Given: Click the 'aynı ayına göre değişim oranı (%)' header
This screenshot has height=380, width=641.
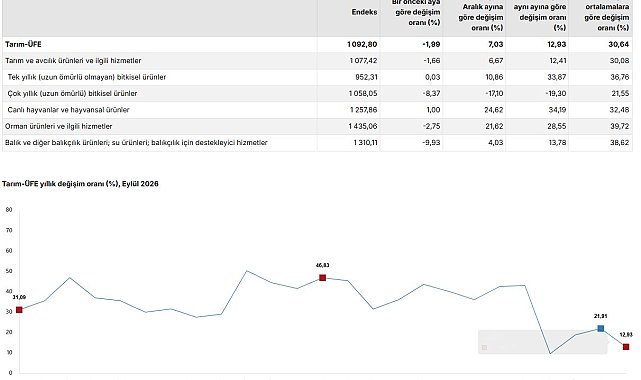Looking at the screenshot, I should coord(540,18).
